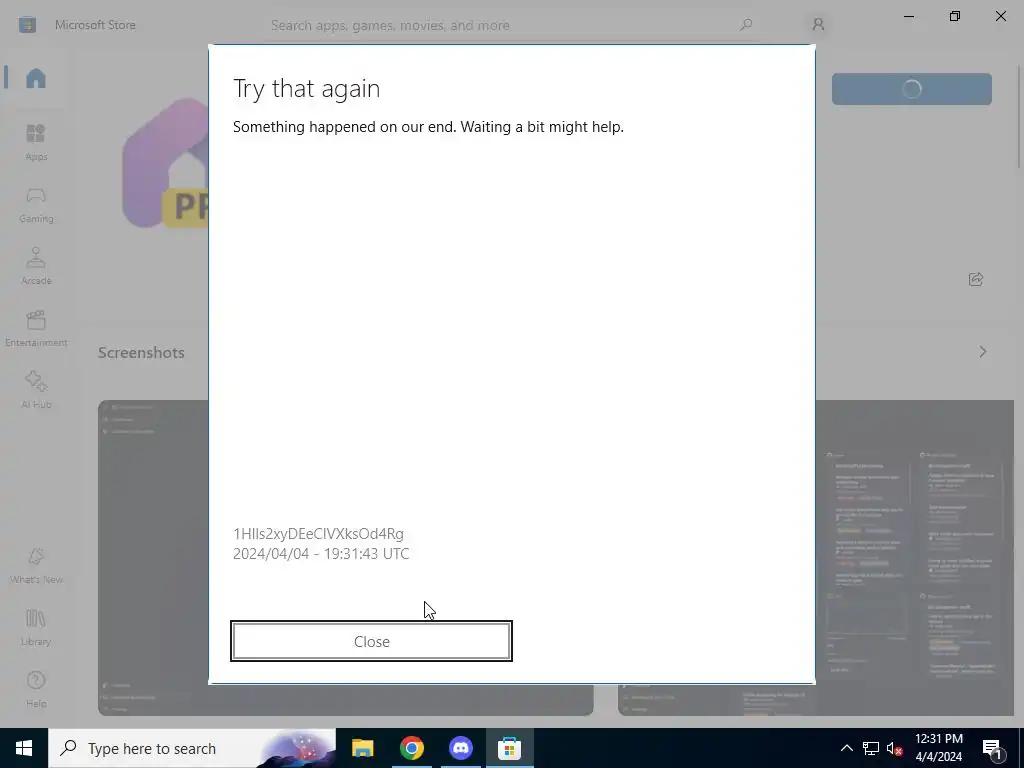Click 'Something happened on our end' message
The height and width of the screenshot is (768, 1024).
pyautogui.click(x=428, y=127)
